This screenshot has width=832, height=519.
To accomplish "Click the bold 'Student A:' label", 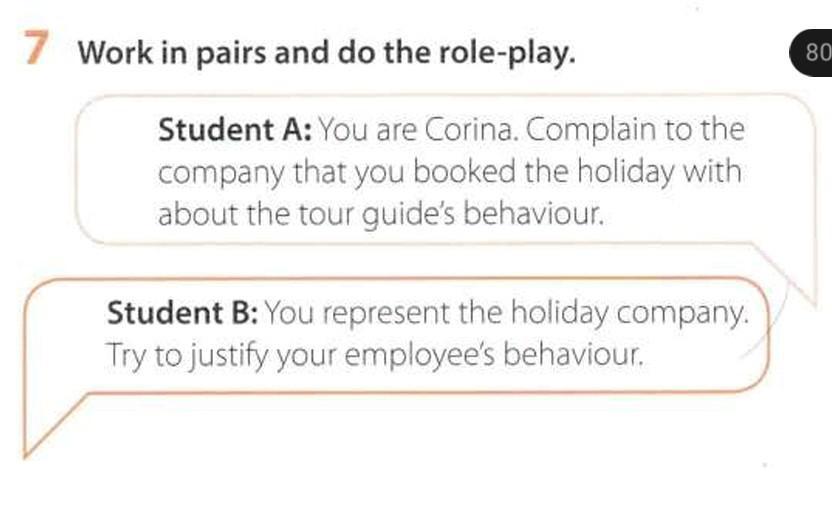I will point(236,131).
